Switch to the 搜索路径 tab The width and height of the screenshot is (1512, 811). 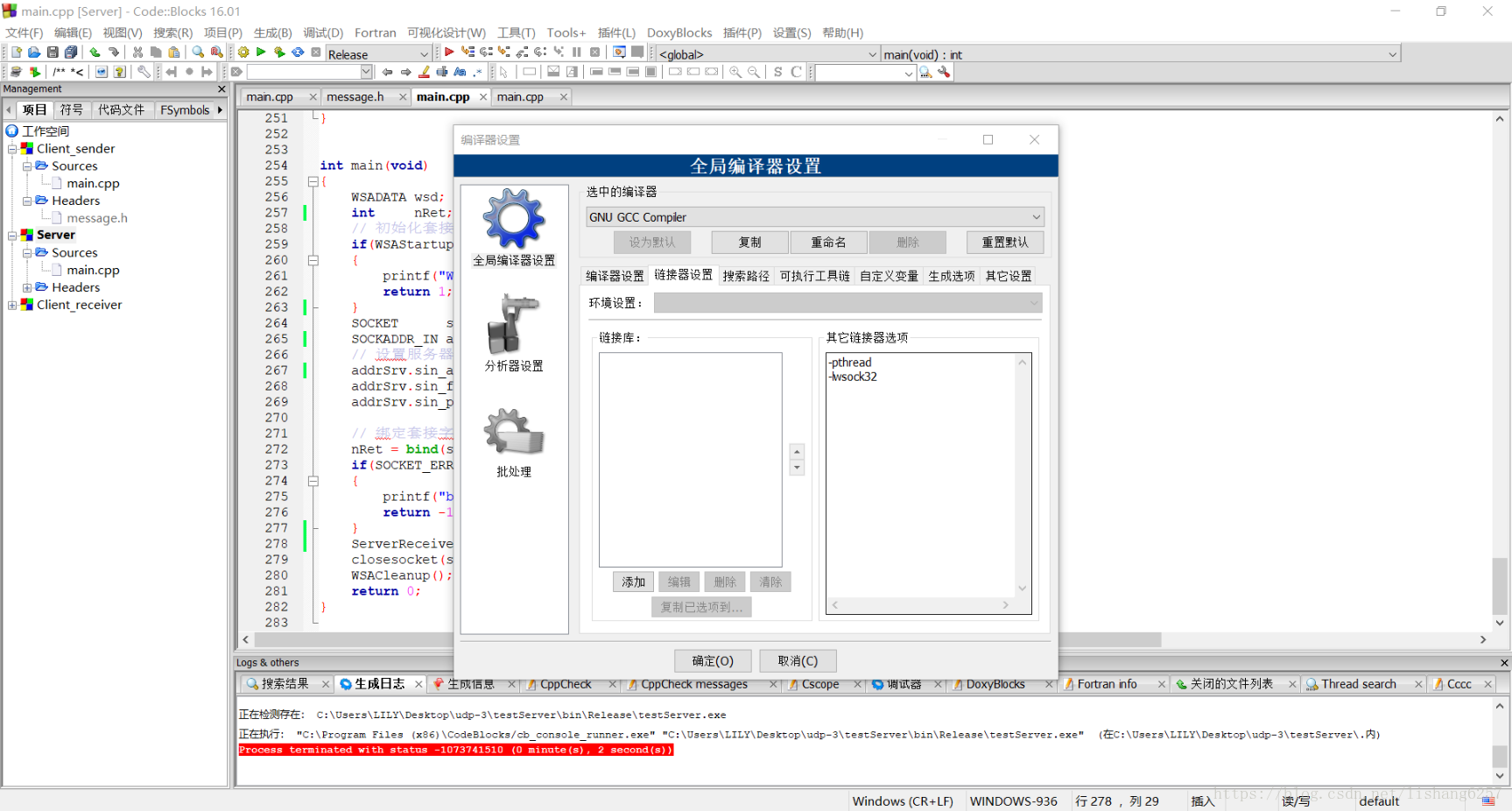(746, 276)
